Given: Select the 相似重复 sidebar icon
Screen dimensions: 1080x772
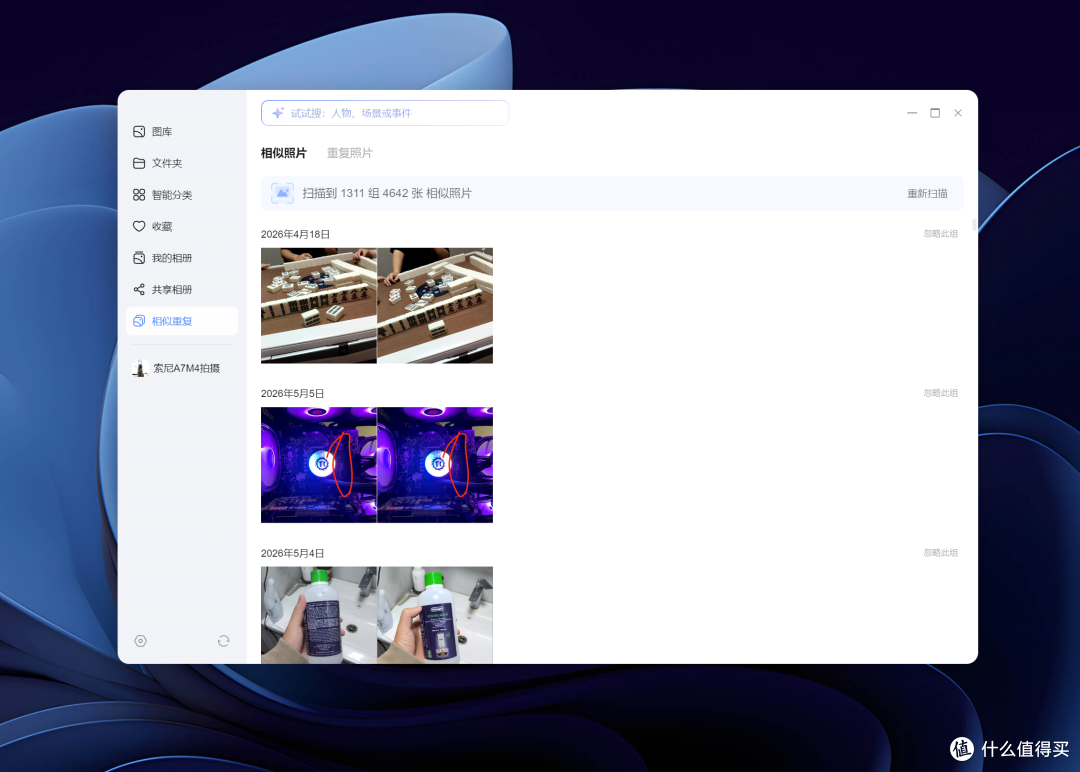Looking at the screenshot, I should tap(139, 321).
